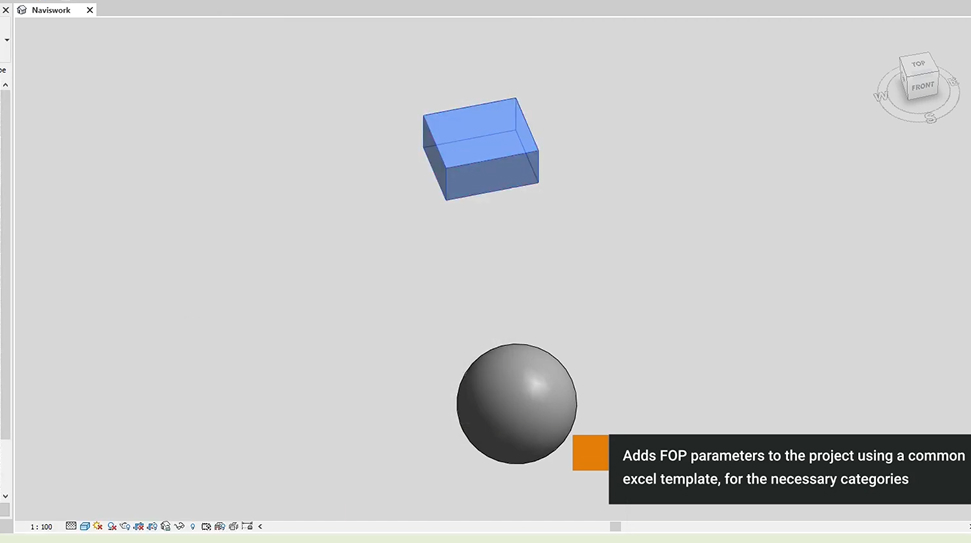Click the Highlight Displacement Sets icon
971x543 pixels.
click(233, 526)
